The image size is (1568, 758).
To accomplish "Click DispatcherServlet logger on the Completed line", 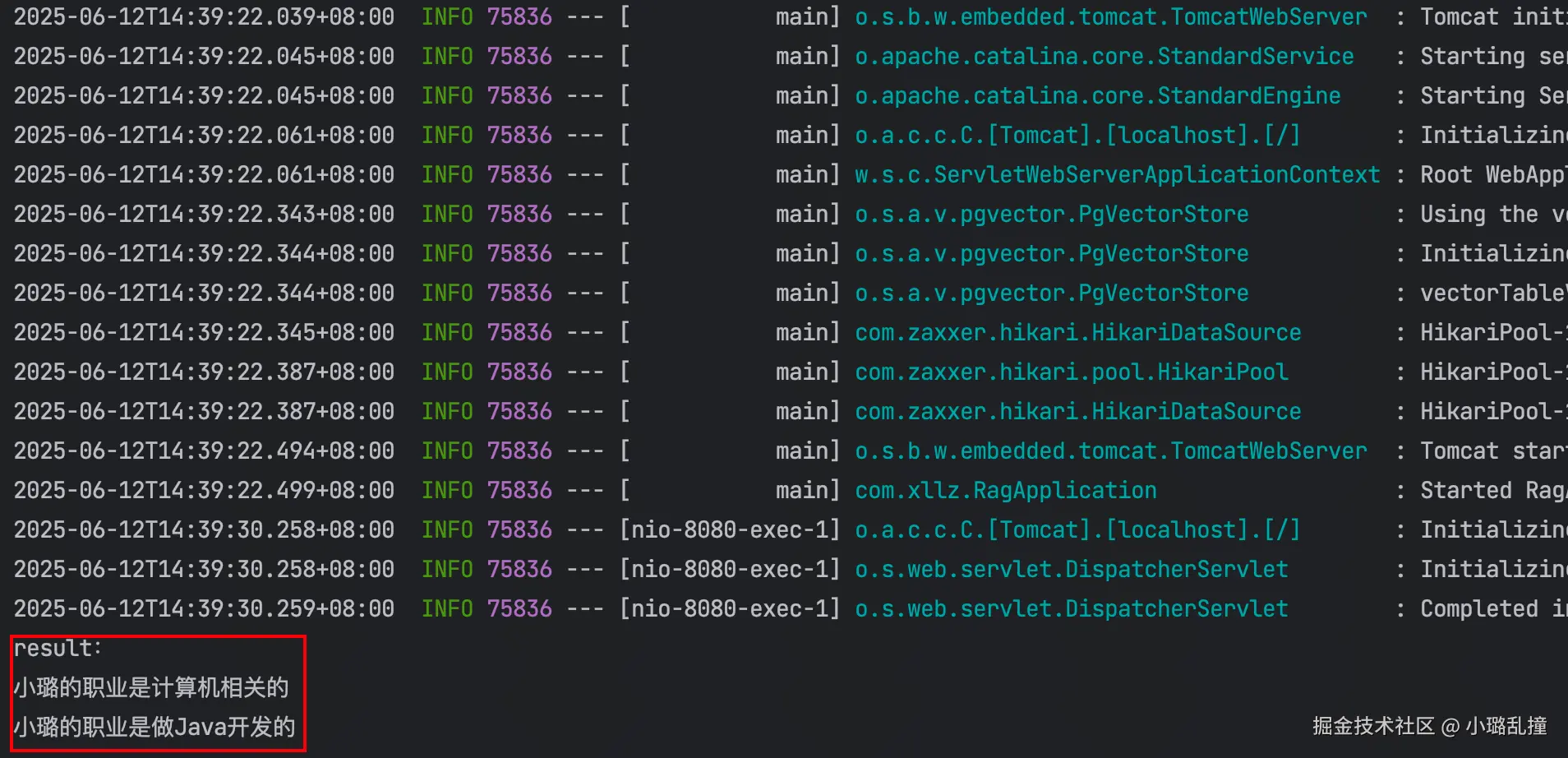I will coord(1071,608).
